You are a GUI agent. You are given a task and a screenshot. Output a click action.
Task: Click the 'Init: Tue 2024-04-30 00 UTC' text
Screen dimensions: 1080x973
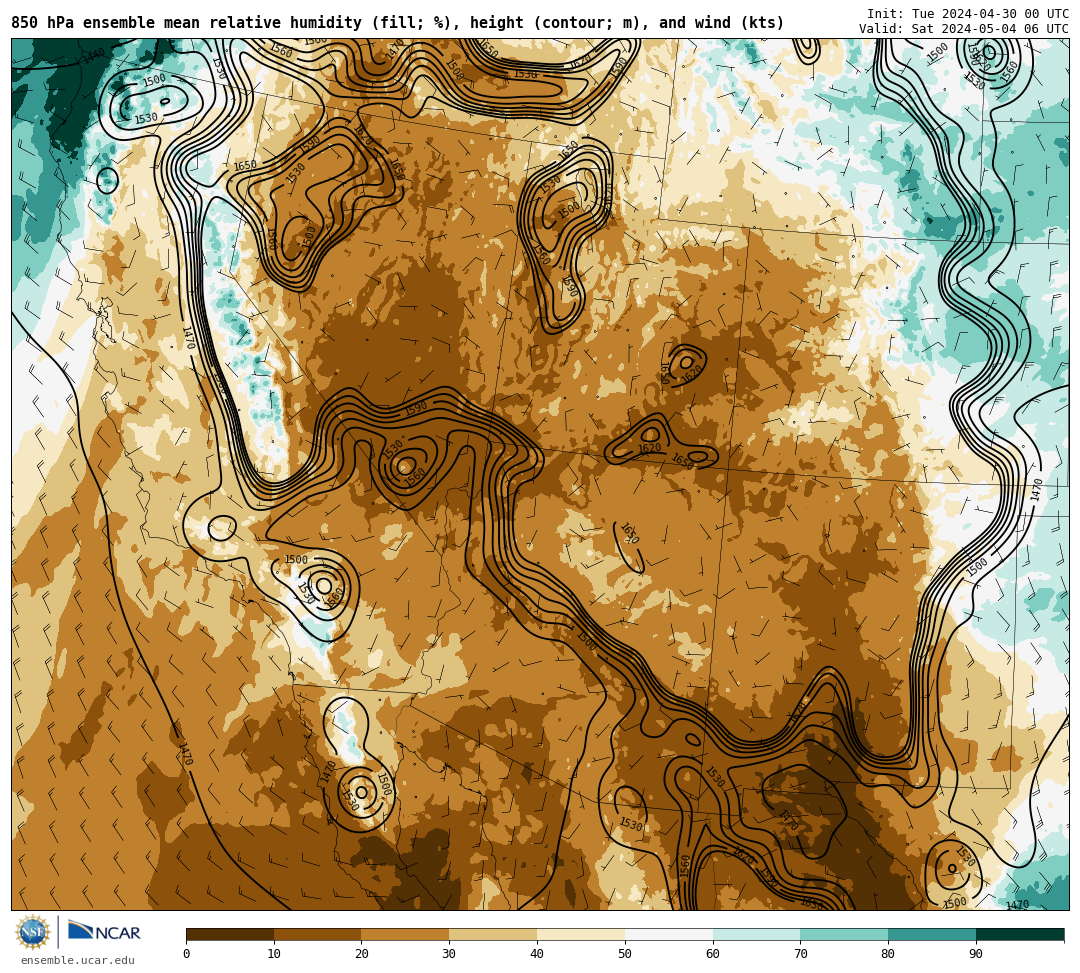(x=968, y=14)
